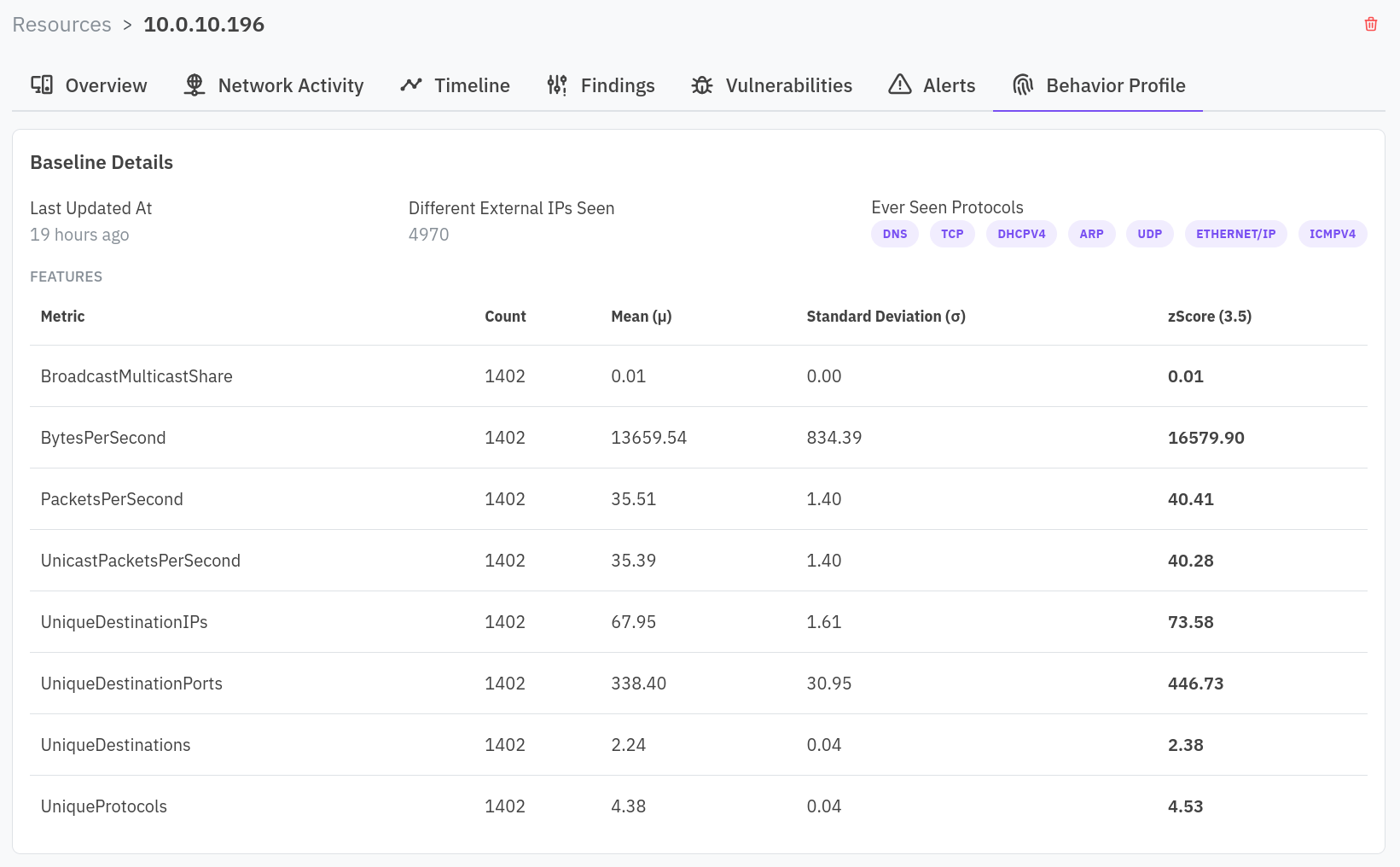Viewport: 1400px width, 867px height.
Task: Navigate back to Resources breadcrumb
Action: 61,25
